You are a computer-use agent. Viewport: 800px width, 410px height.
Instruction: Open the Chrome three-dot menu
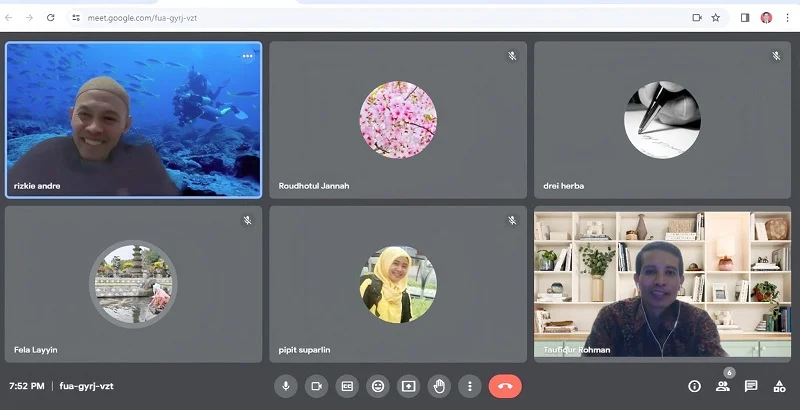point(787,17)
